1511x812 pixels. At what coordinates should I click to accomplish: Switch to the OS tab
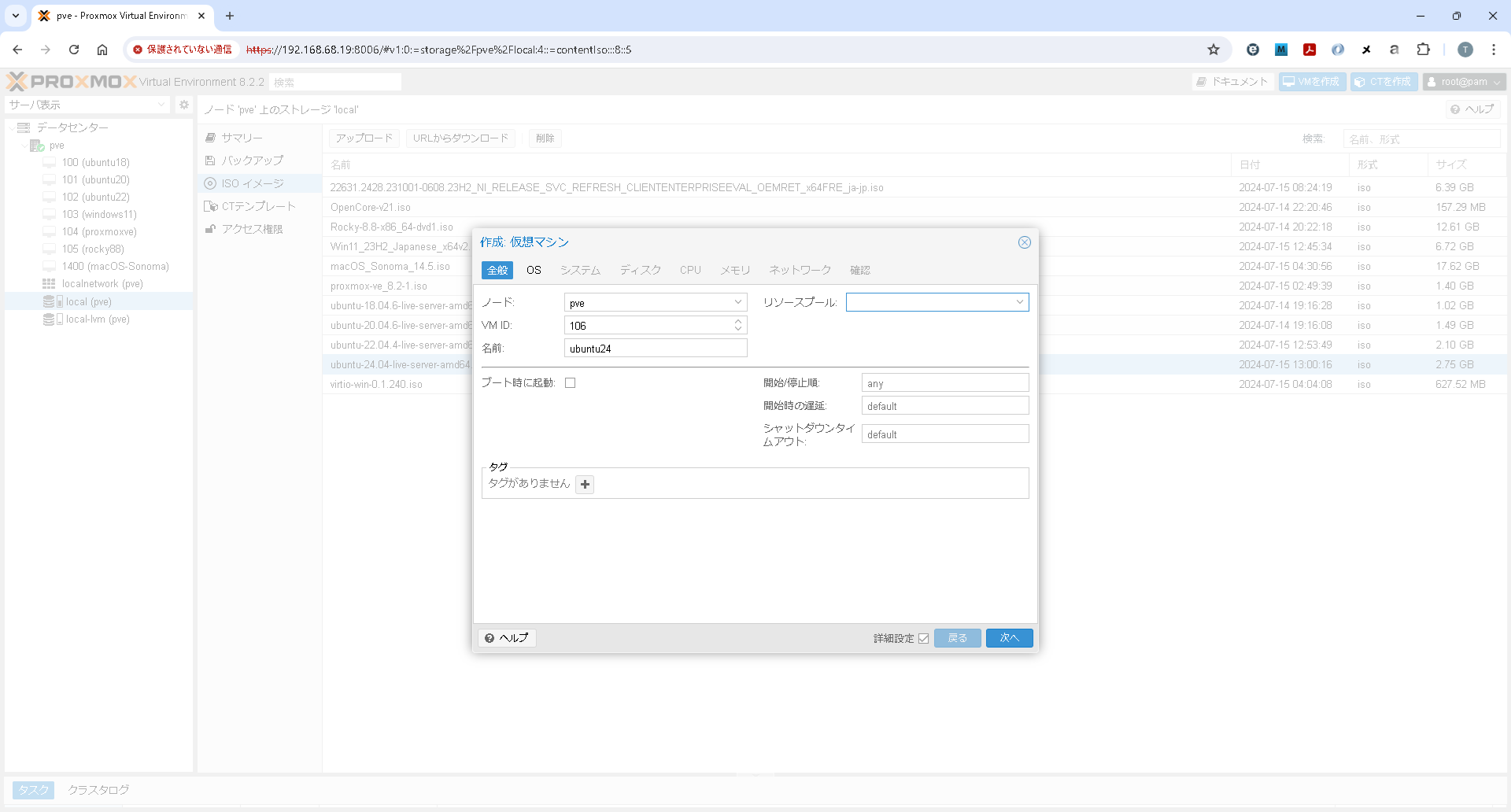(534, 270)
